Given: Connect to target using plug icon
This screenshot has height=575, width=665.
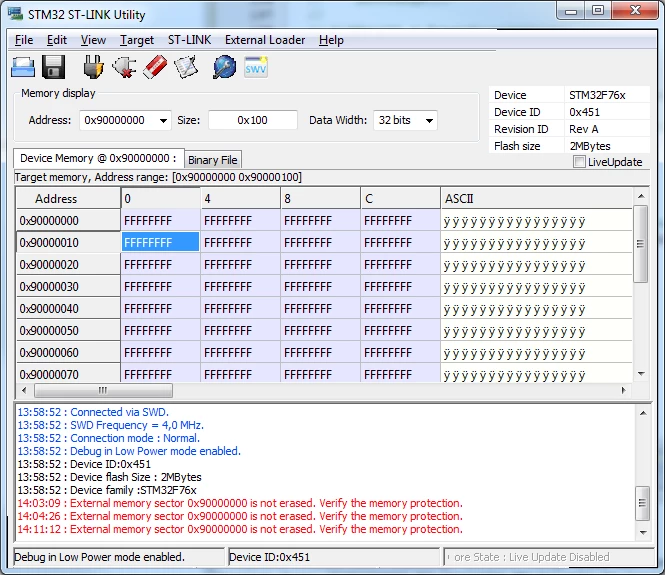Looking at the screenshot, I should pos(93,67).
